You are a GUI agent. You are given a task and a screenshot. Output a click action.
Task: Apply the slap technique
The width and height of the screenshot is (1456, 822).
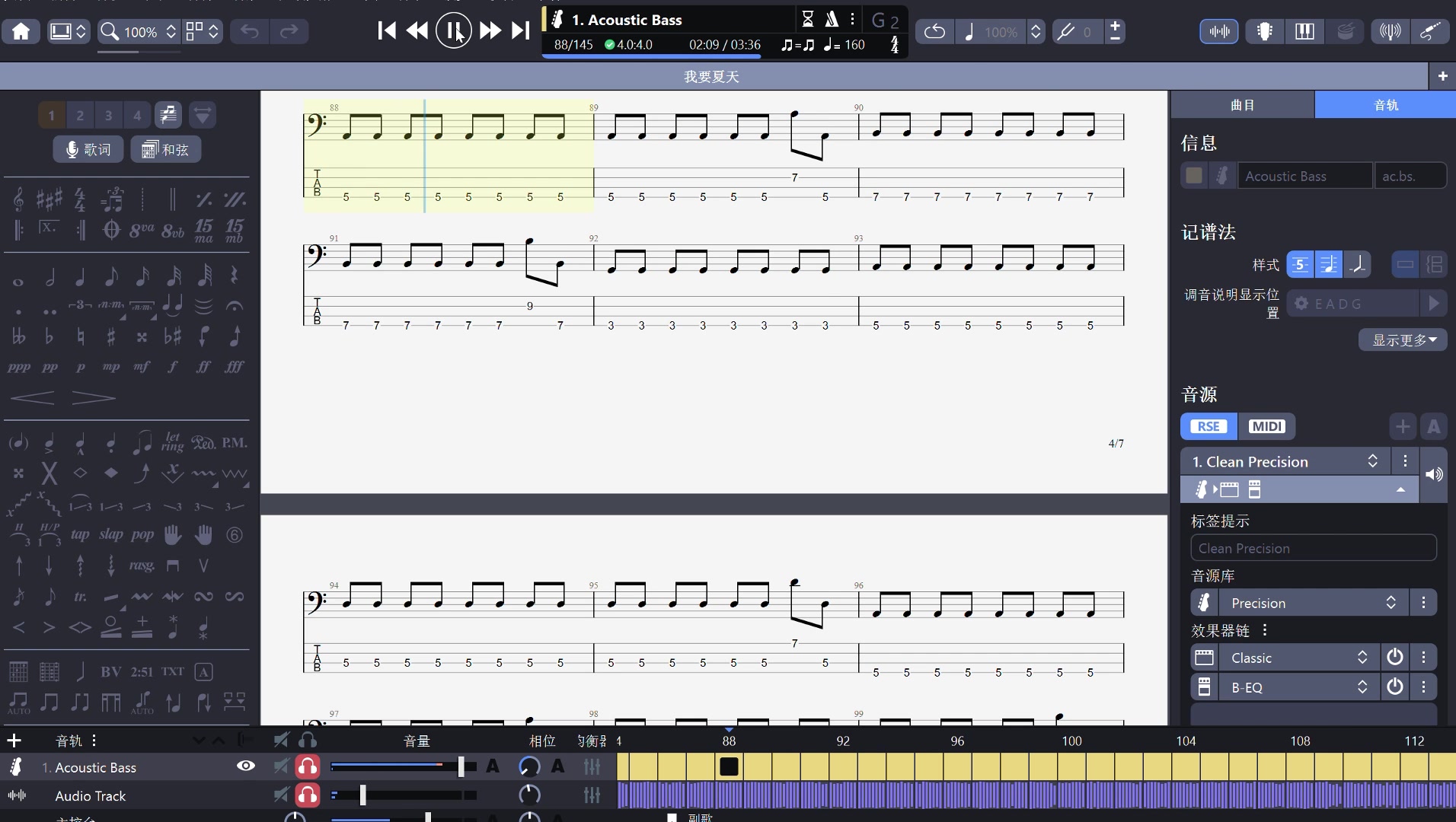pyautogui.click(x=111, y=534)
